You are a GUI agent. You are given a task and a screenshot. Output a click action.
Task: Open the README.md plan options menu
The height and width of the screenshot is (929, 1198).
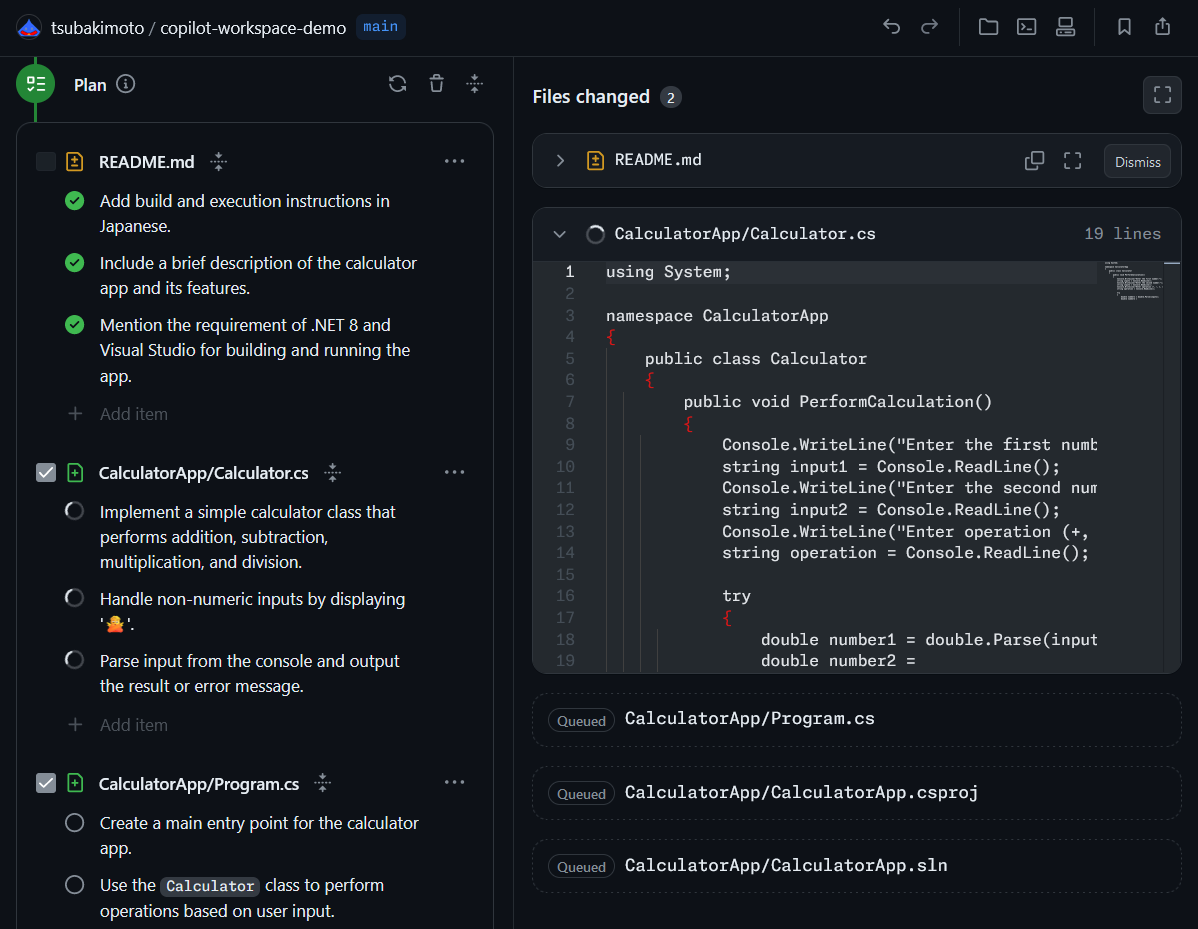tap(455, 161)
